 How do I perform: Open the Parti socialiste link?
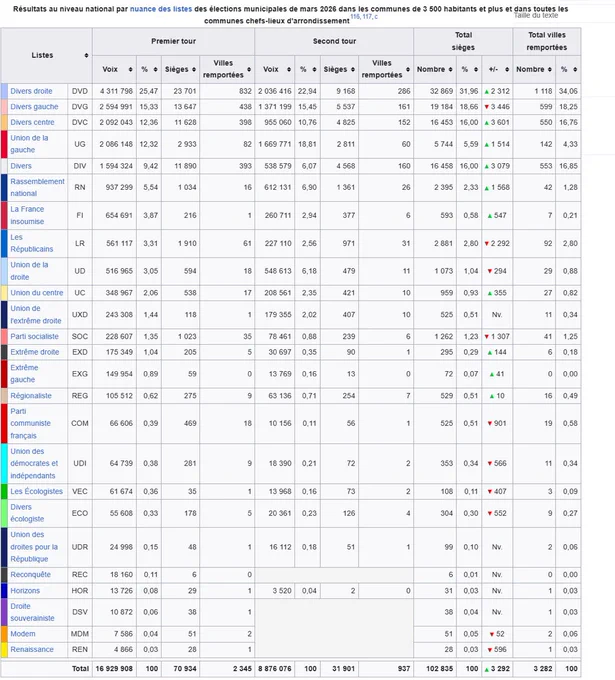[34, 337]
